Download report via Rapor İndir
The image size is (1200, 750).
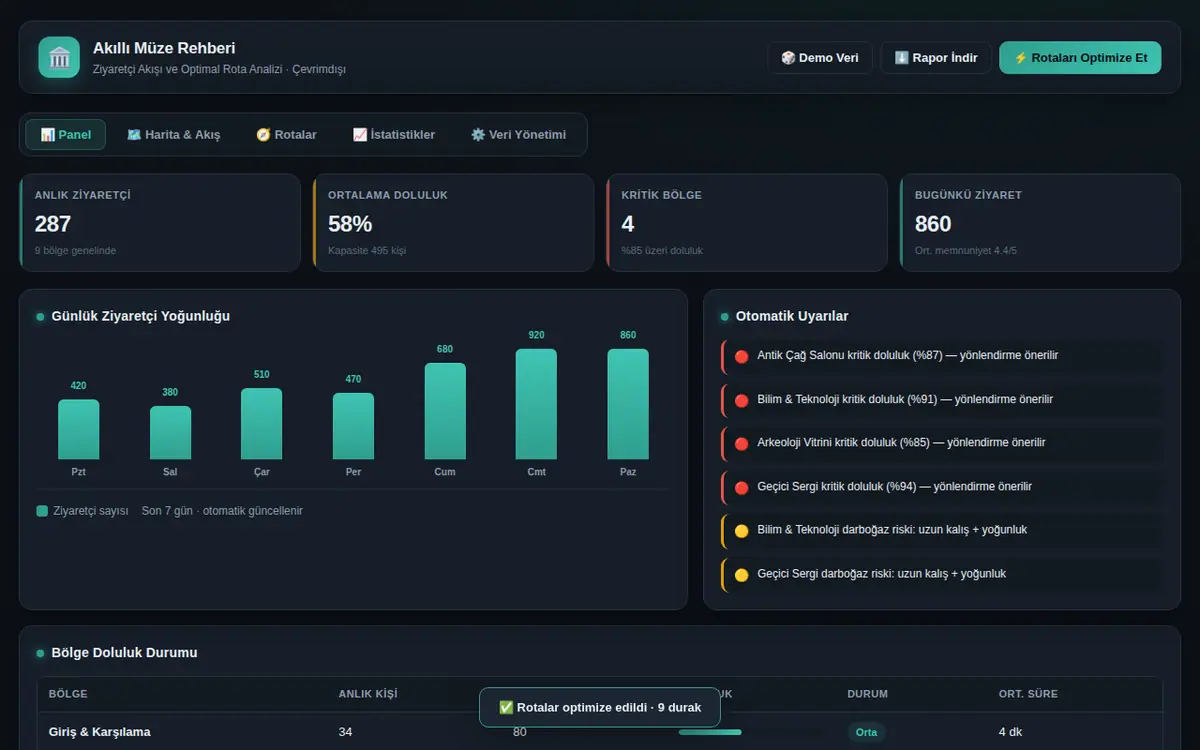coord(936,58)
